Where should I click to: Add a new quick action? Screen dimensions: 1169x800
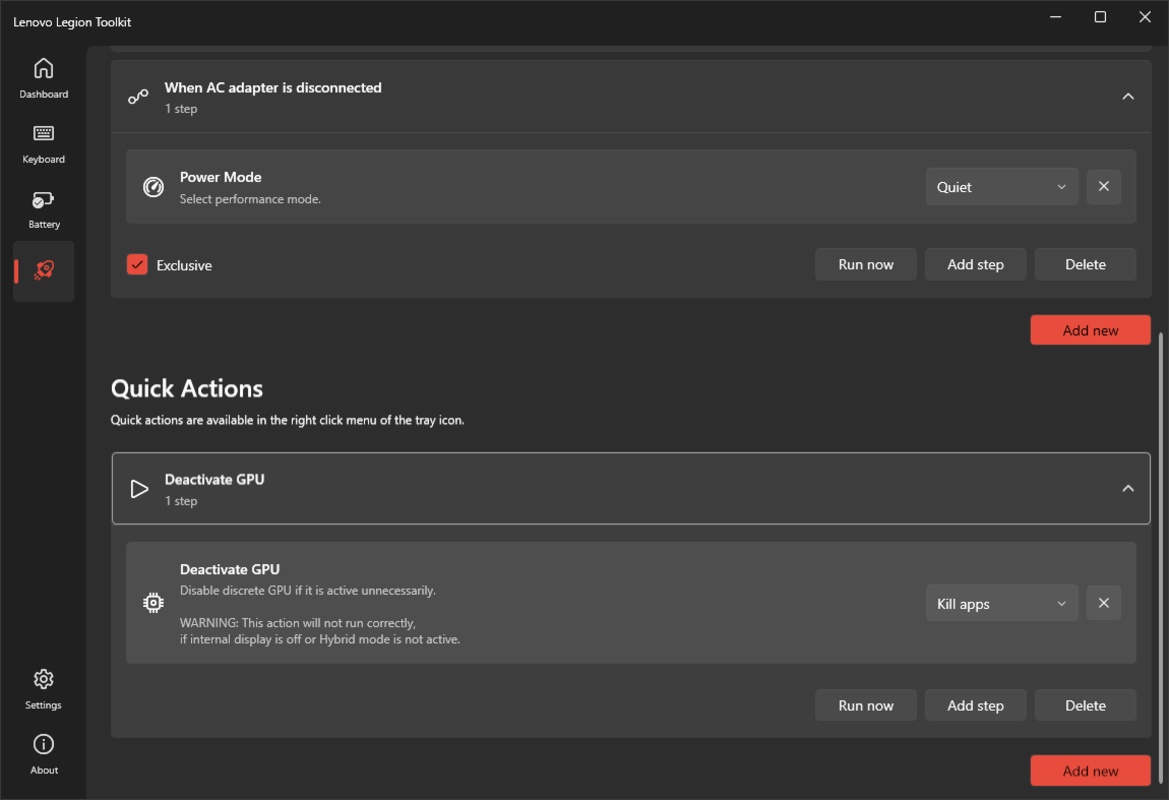[1090, 771]
